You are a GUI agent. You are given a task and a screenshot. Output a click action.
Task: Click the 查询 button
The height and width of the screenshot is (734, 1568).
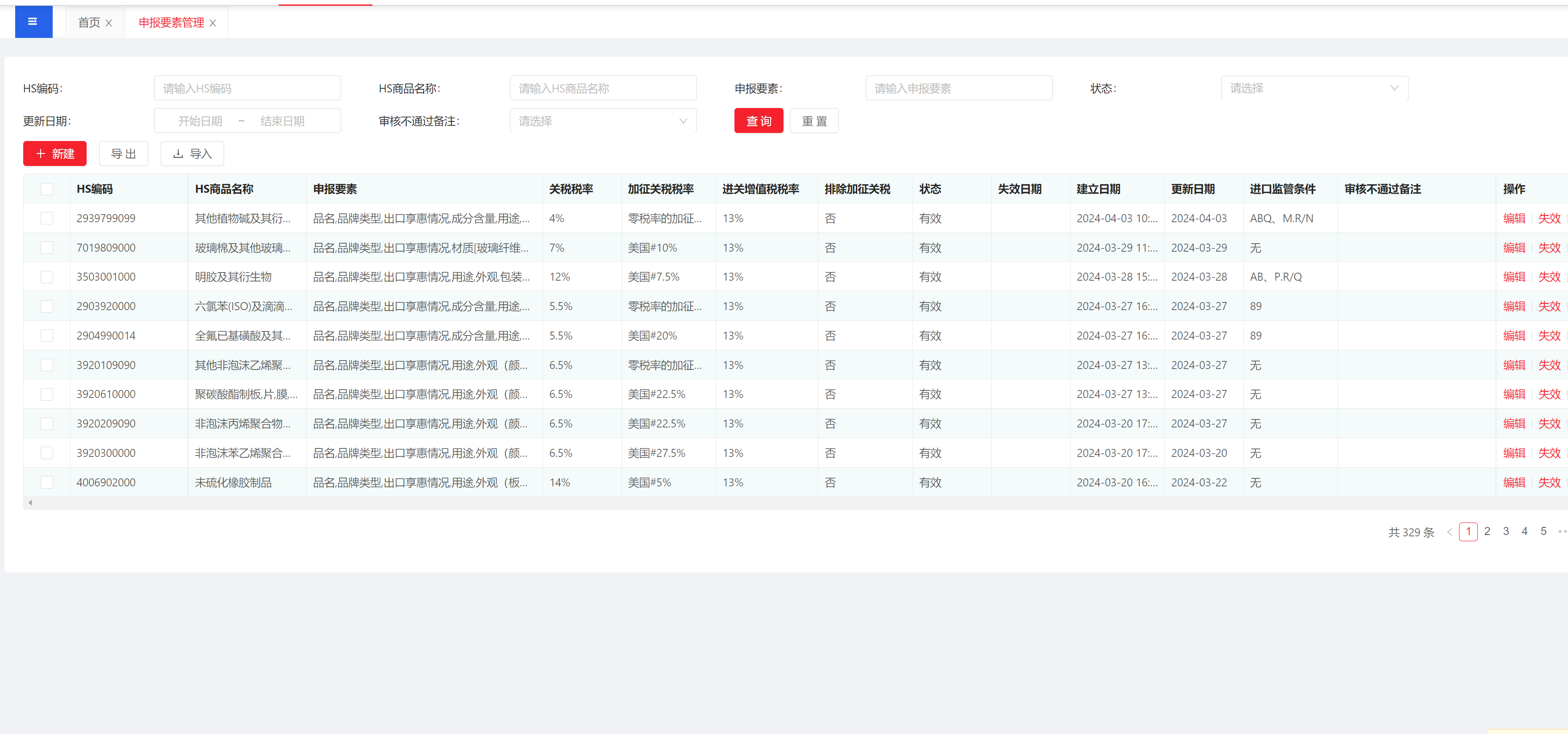tap(759, 121)
